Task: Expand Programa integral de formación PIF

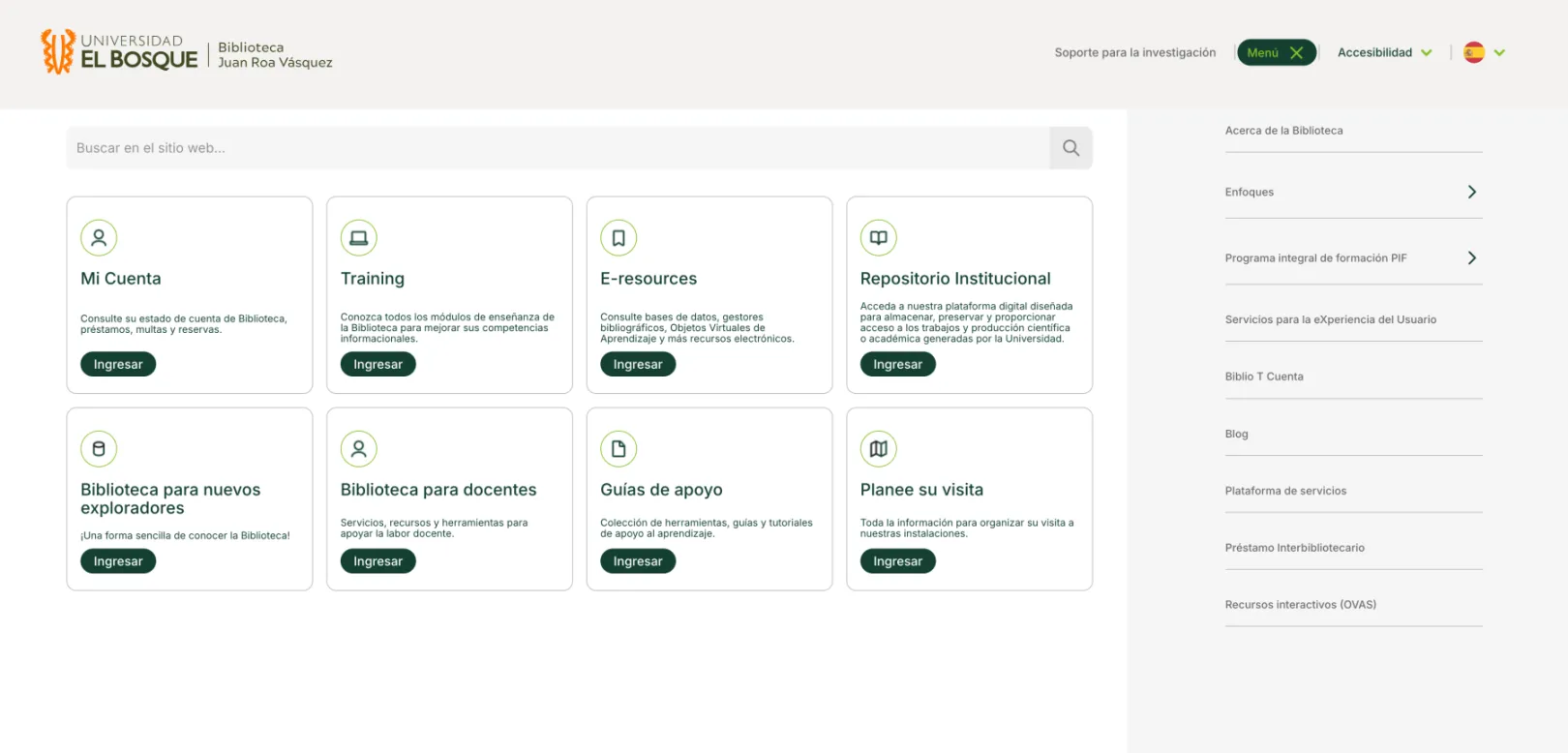Action: pos(1471,258)
